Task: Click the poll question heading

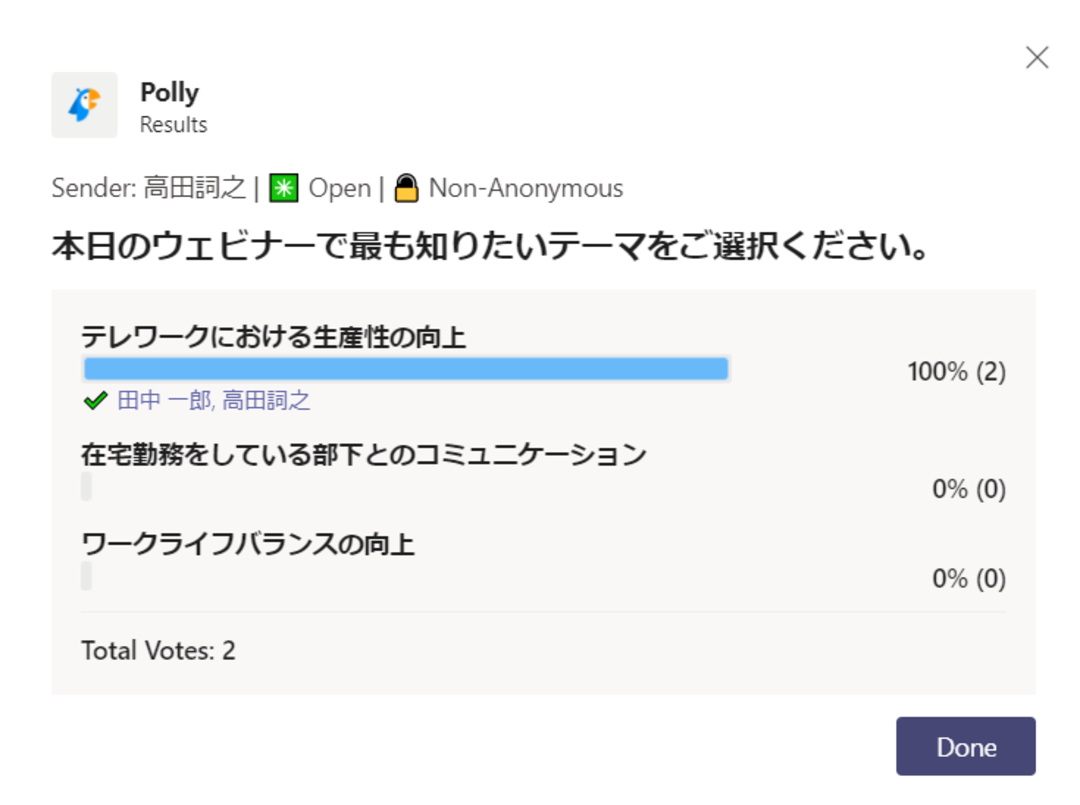Action: click(490, 246)
